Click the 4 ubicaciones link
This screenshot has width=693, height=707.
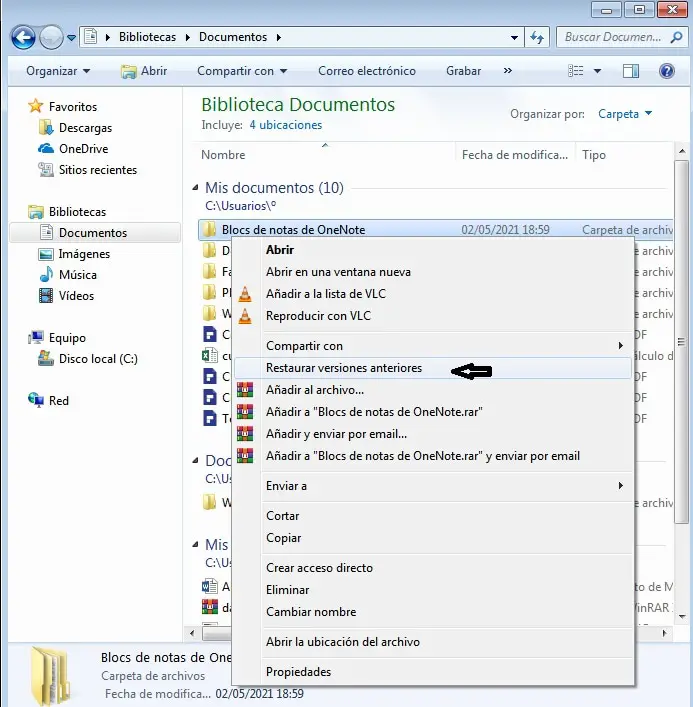[286, 125]
